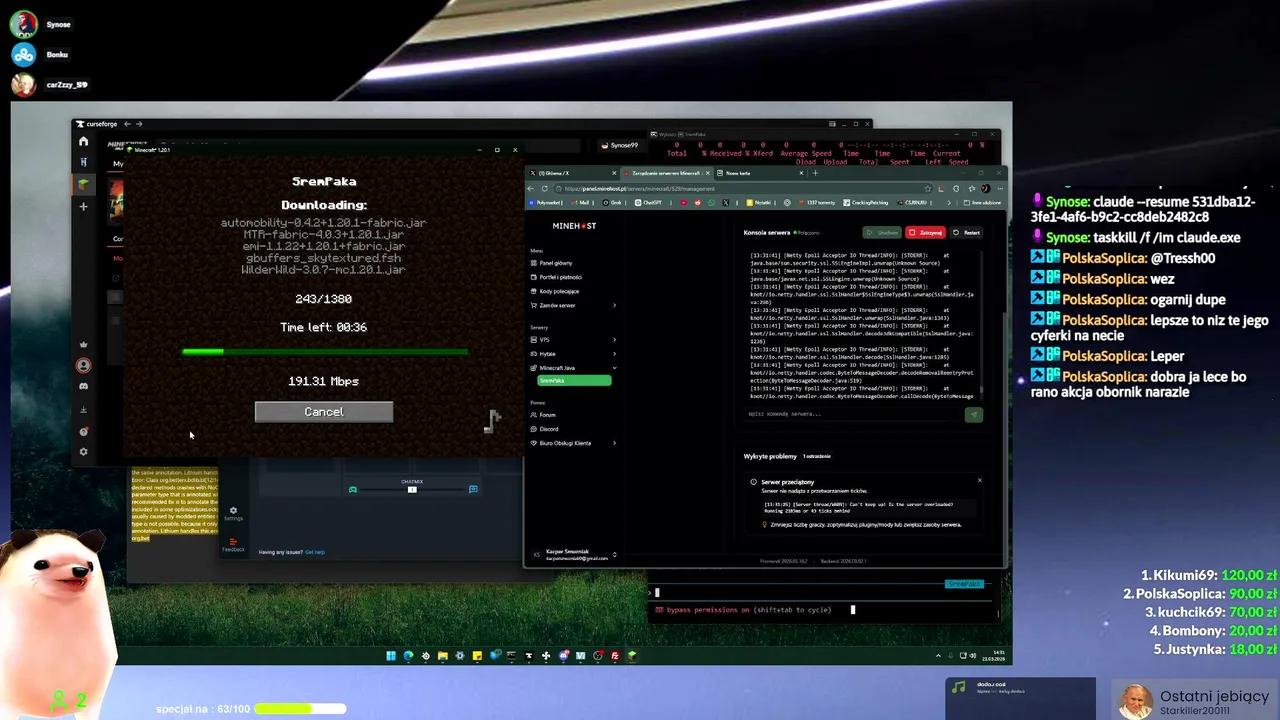Open the Discord taskbar icon

563,656
